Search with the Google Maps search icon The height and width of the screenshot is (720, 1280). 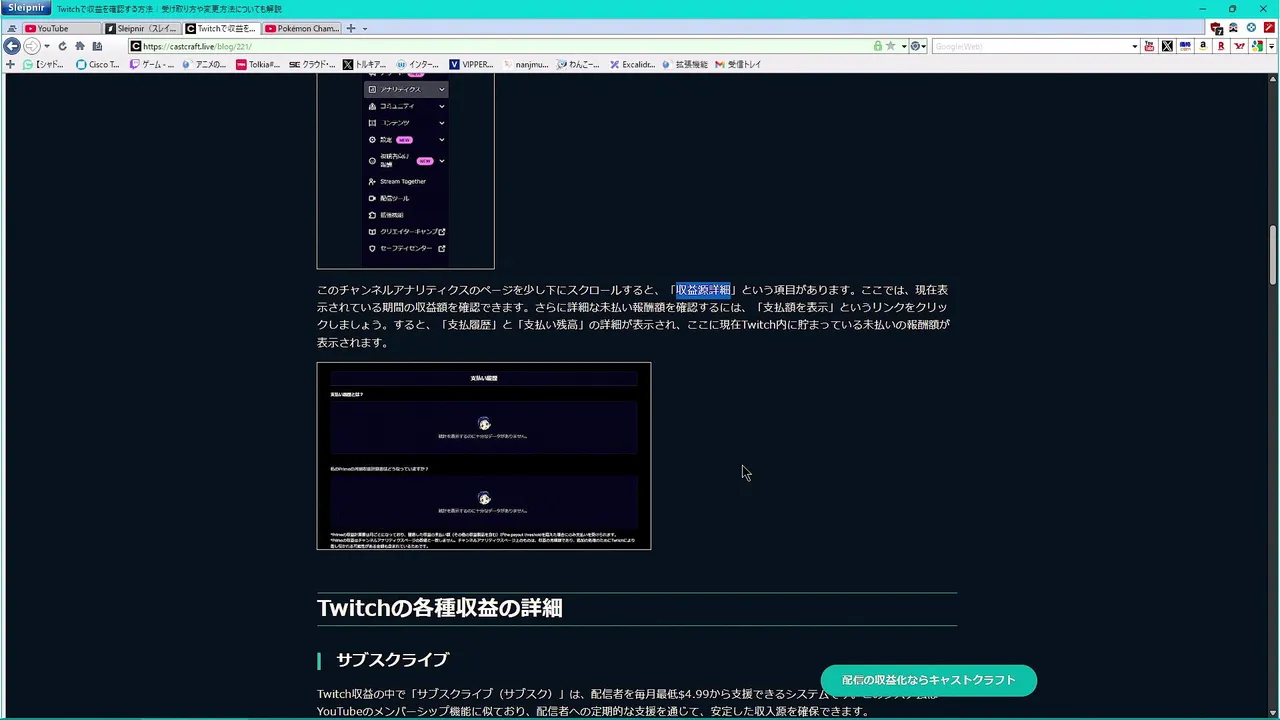tap(1257, 46)
